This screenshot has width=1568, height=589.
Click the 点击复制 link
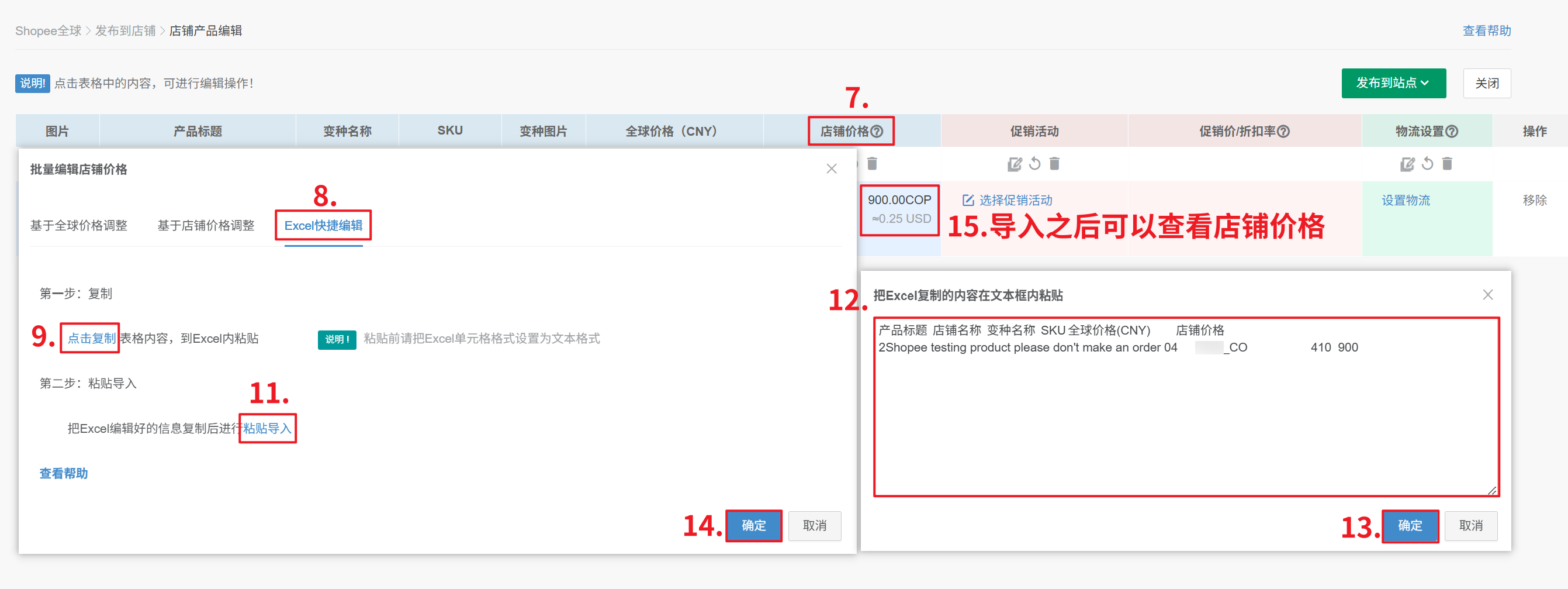coord(91,338)
